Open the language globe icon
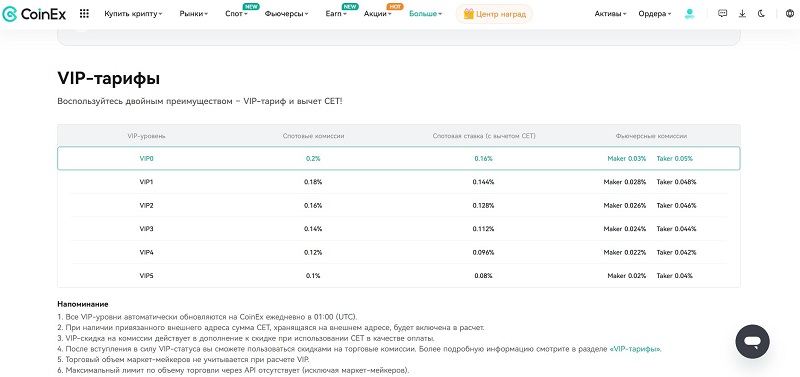 pyautogui.click(x=790, y=14)
